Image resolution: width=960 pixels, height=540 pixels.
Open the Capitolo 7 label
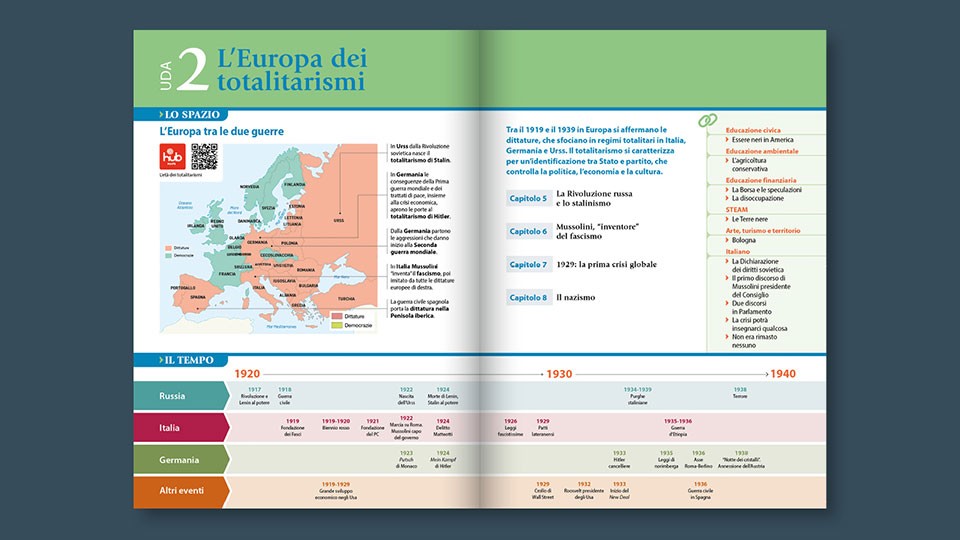528,264
